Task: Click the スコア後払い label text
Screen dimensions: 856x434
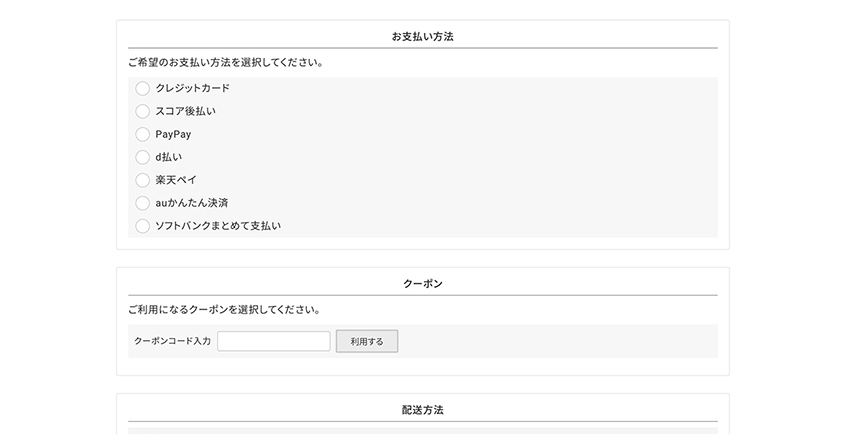Action: pyautogui.click(x=185, y=111)
